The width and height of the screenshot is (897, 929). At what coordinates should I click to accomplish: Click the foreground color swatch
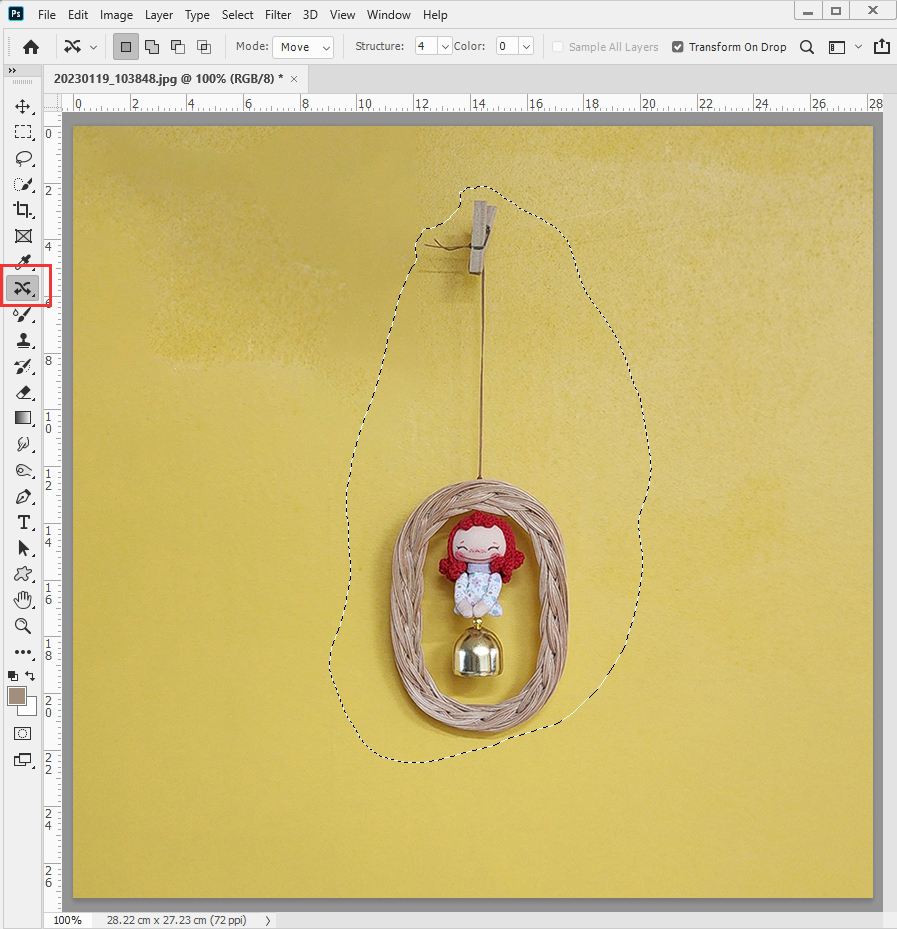coord(17,696)
